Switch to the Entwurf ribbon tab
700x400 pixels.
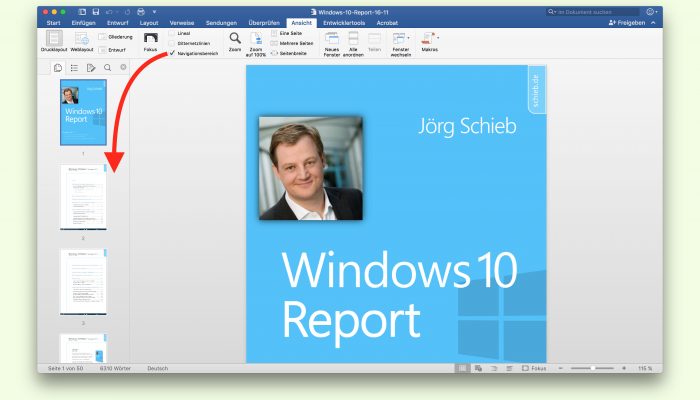[117, 23]
